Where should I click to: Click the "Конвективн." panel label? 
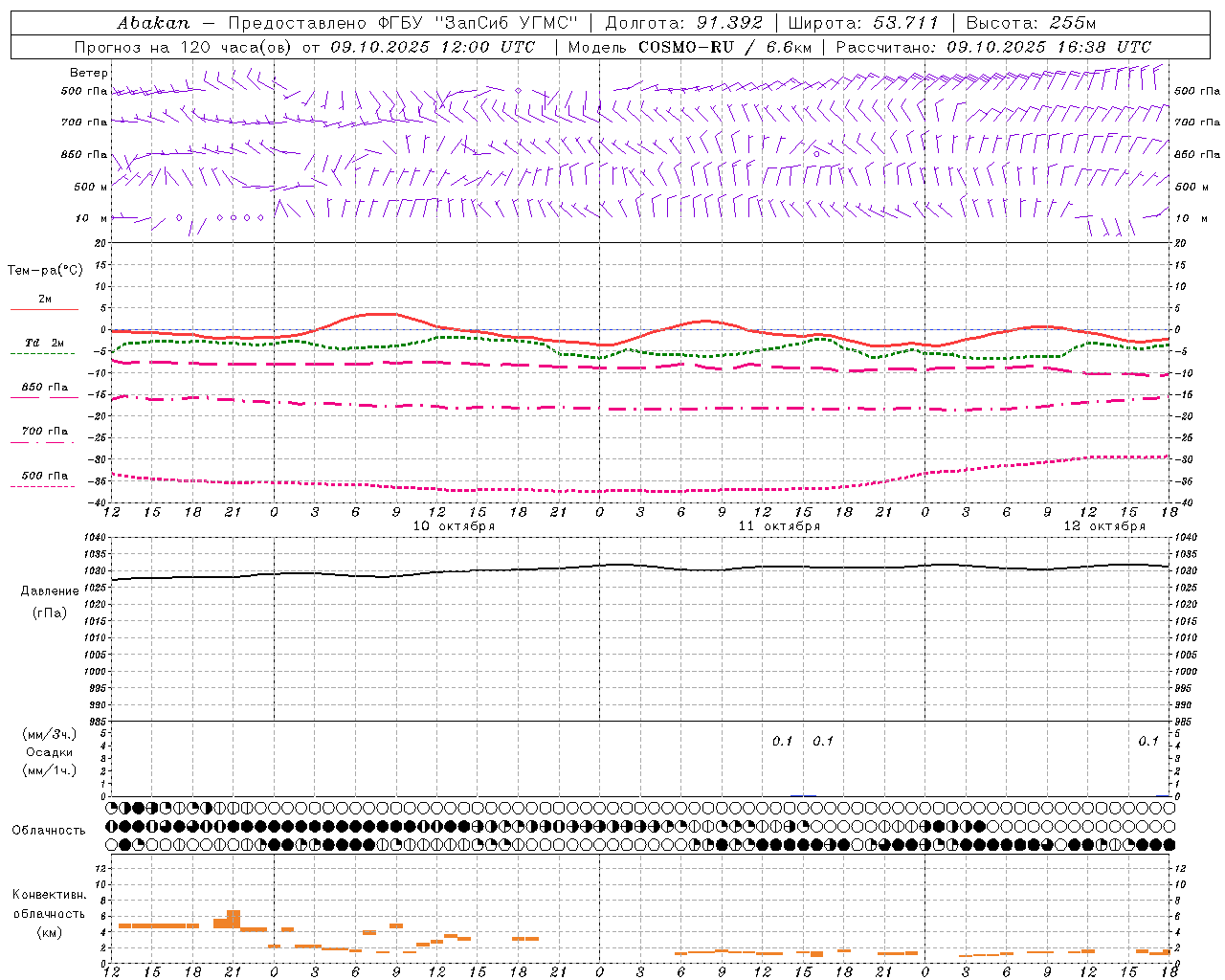(x=50, y=895)
